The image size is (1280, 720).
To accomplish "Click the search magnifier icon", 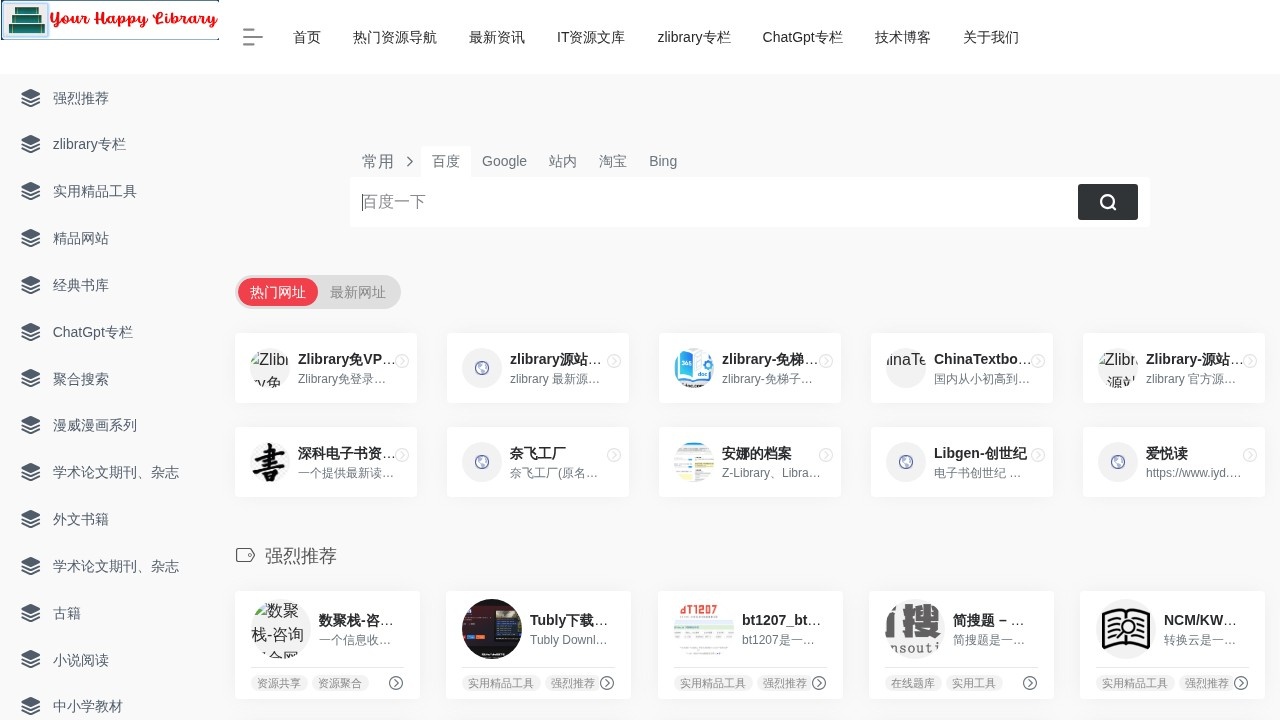I will [x=1108, y=202].
